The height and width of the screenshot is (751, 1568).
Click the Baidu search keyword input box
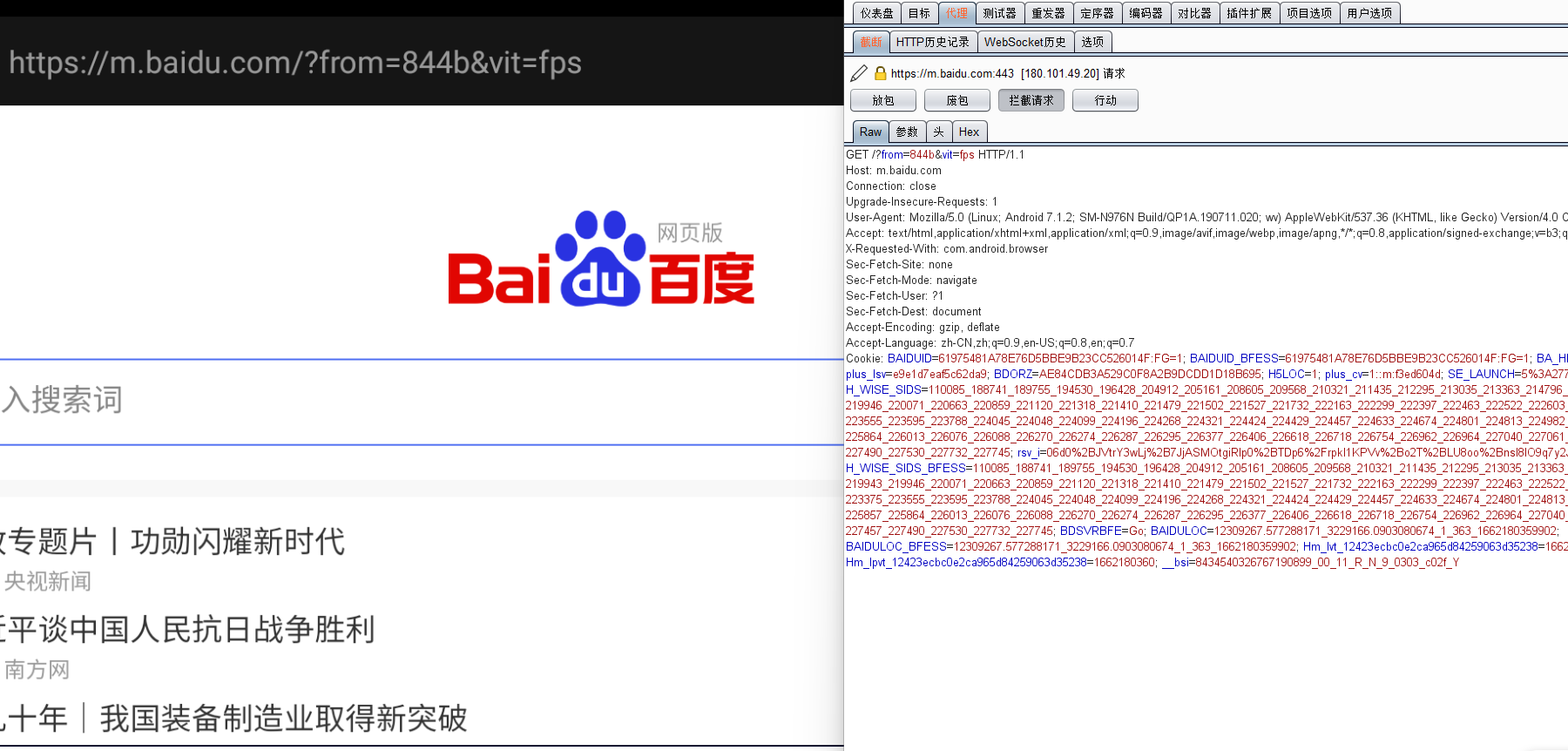[422, 402]
